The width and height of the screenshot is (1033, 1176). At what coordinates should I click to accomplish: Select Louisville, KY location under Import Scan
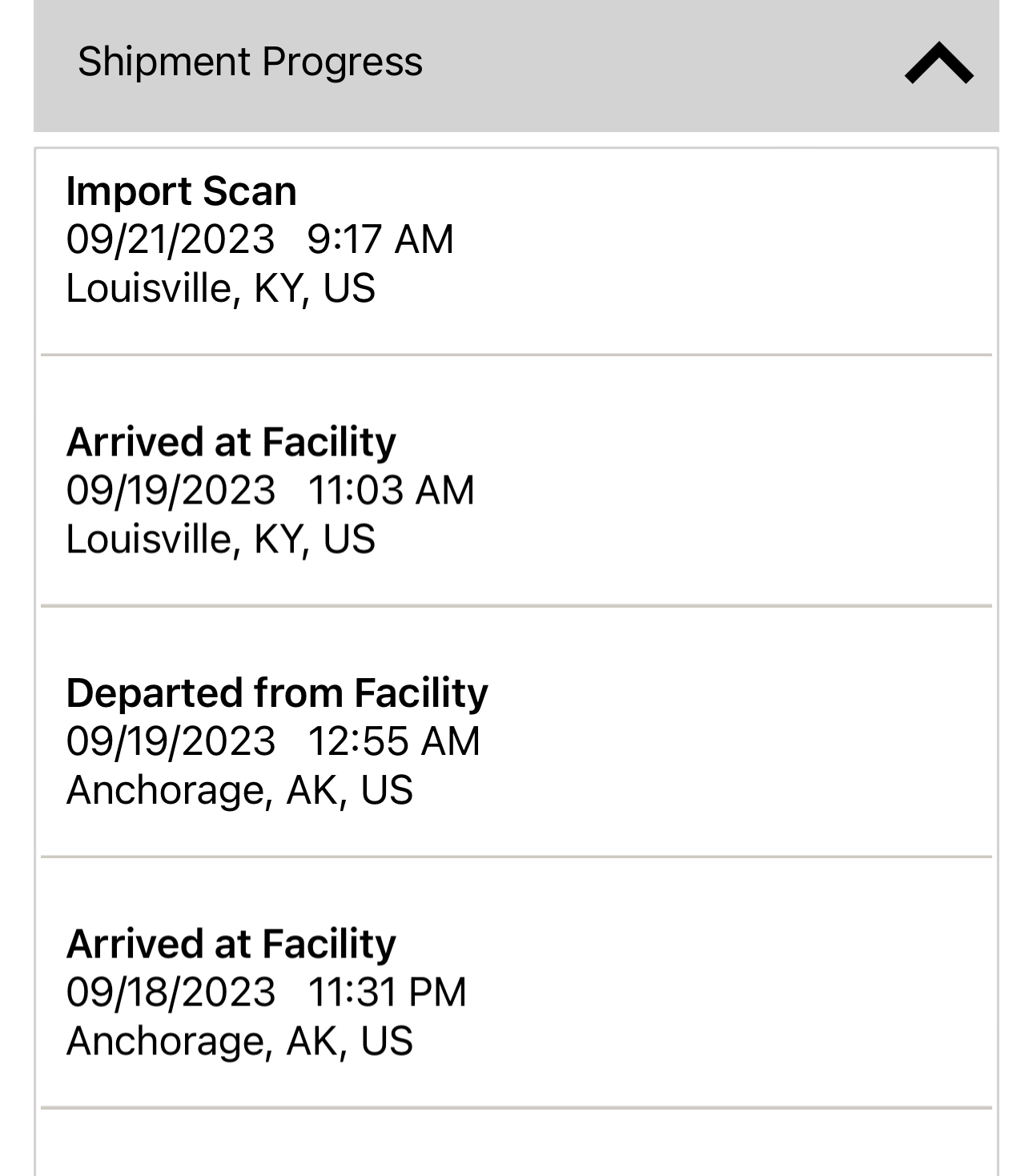click(x=220, y=288)
